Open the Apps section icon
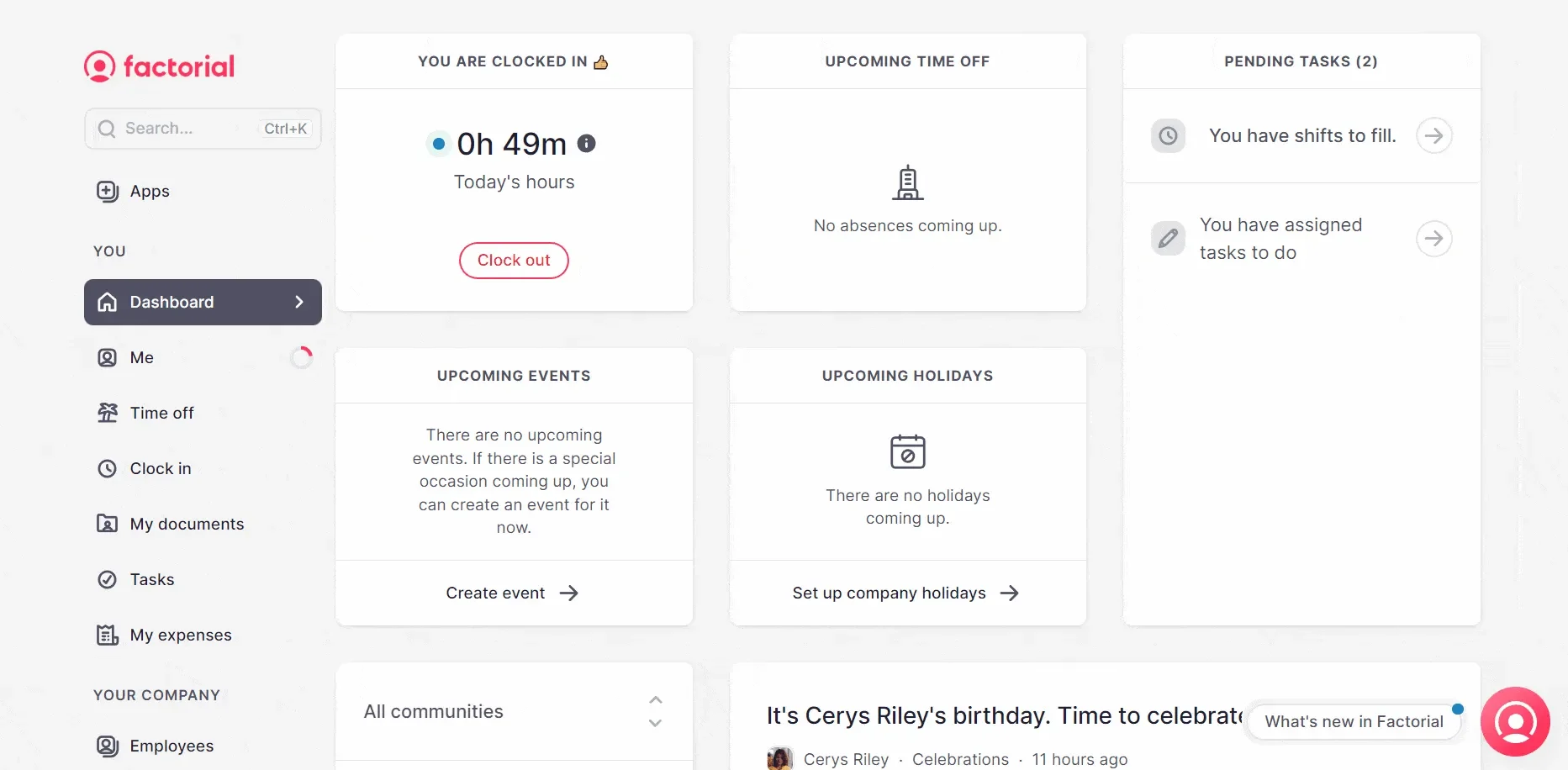Viewport: 1568px width, 770px height. point(106,191)
